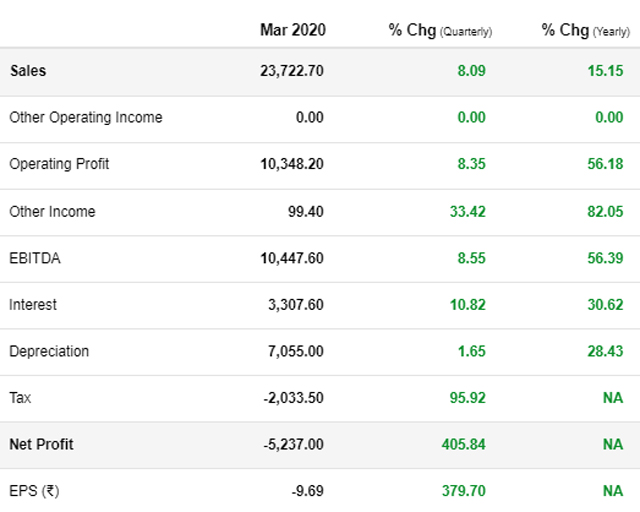
Task: Click the Tax quarterly change 95.92
Action: tap(467, 397)
